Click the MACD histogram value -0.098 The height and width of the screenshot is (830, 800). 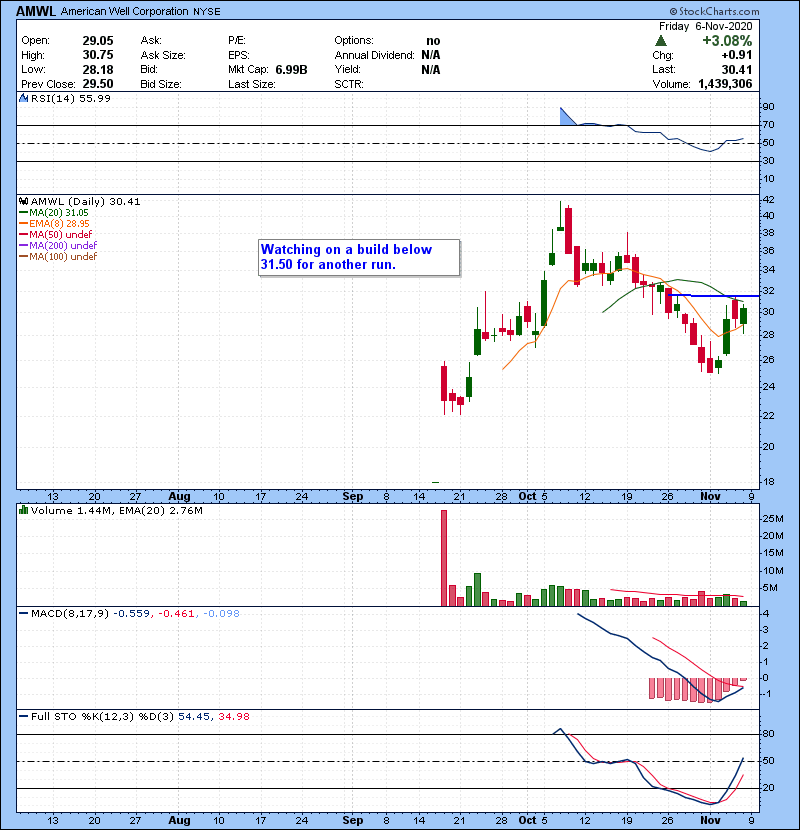[221, 614]
